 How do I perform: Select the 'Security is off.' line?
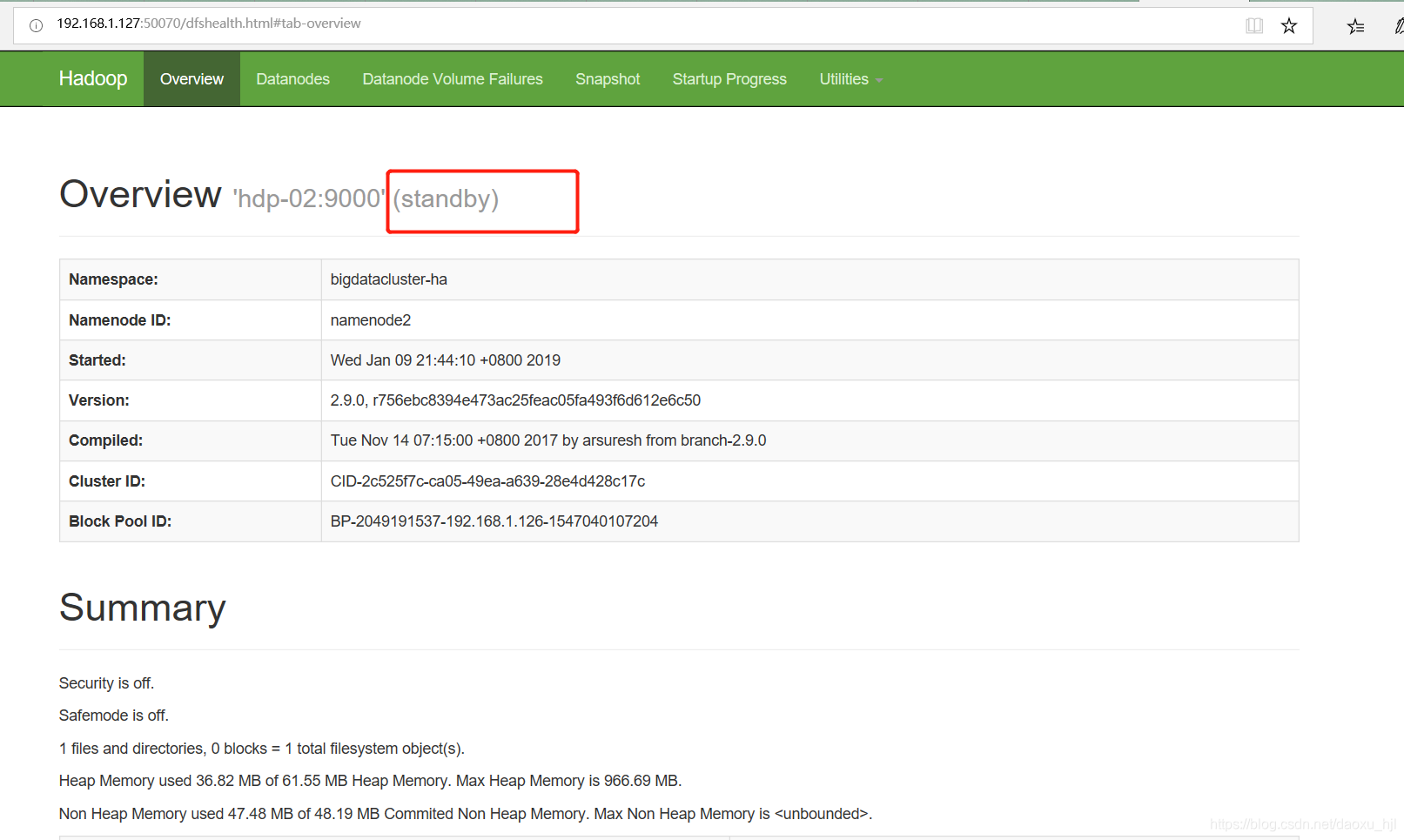pyautogui.click(x=106, y=683)
